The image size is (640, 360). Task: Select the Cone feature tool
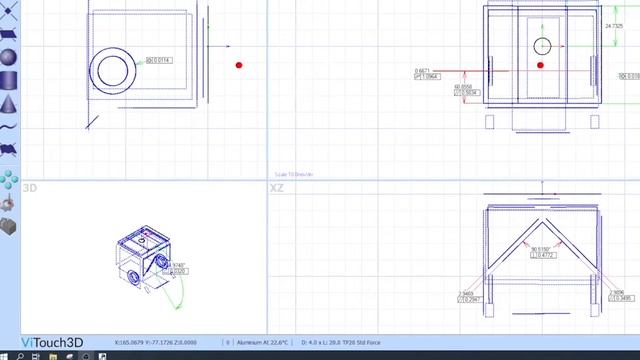tap(8, 103)
